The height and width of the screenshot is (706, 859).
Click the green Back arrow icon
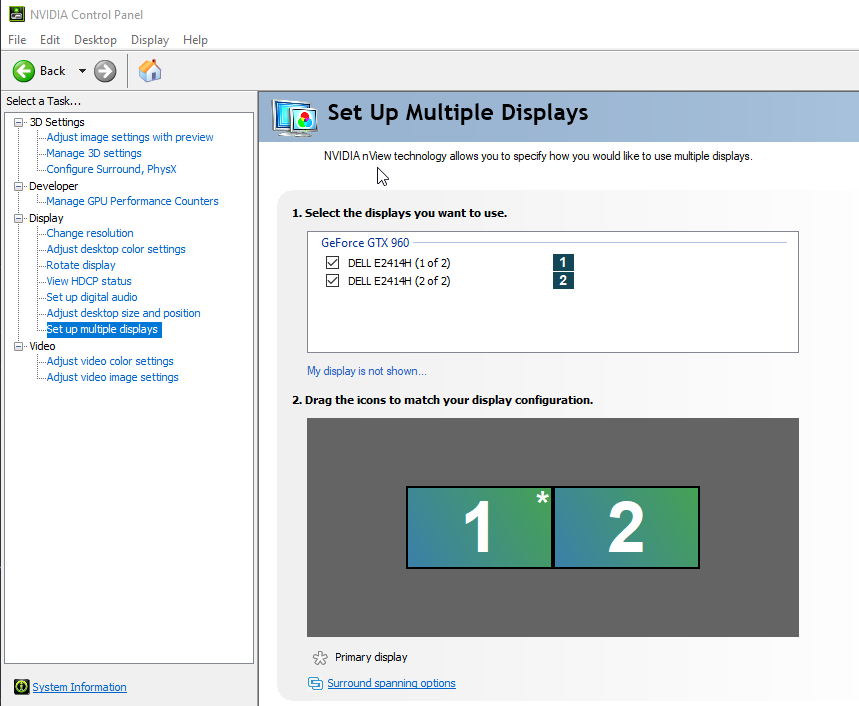(24, 71)
